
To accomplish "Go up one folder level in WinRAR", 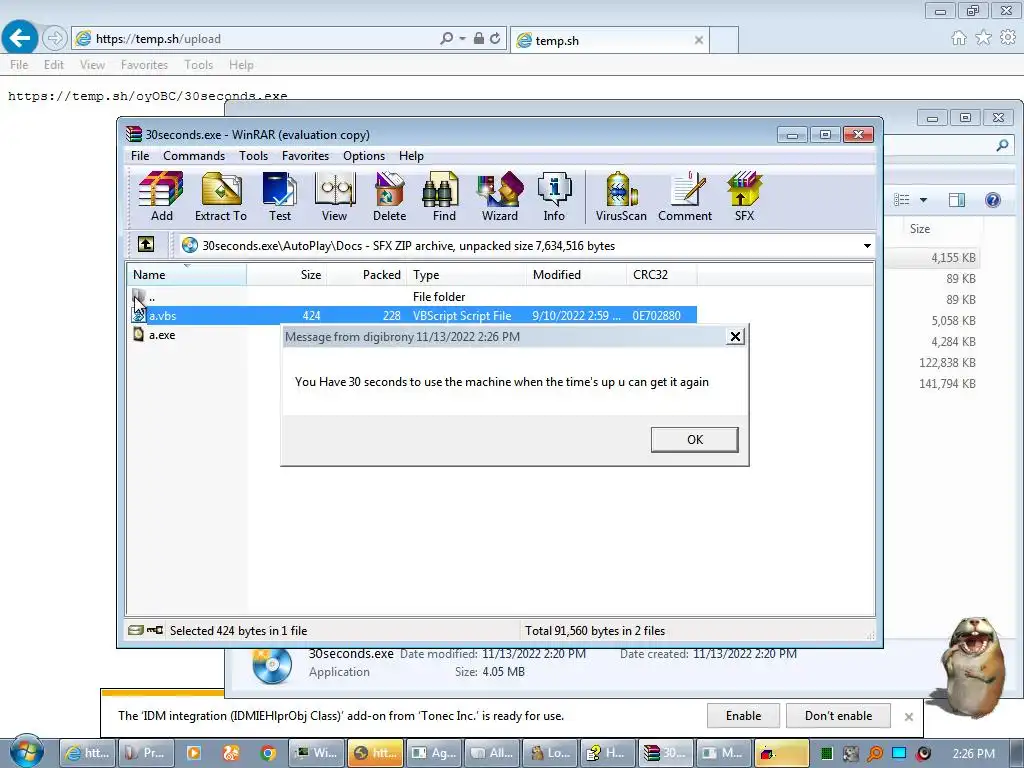I will pos(146,245).
